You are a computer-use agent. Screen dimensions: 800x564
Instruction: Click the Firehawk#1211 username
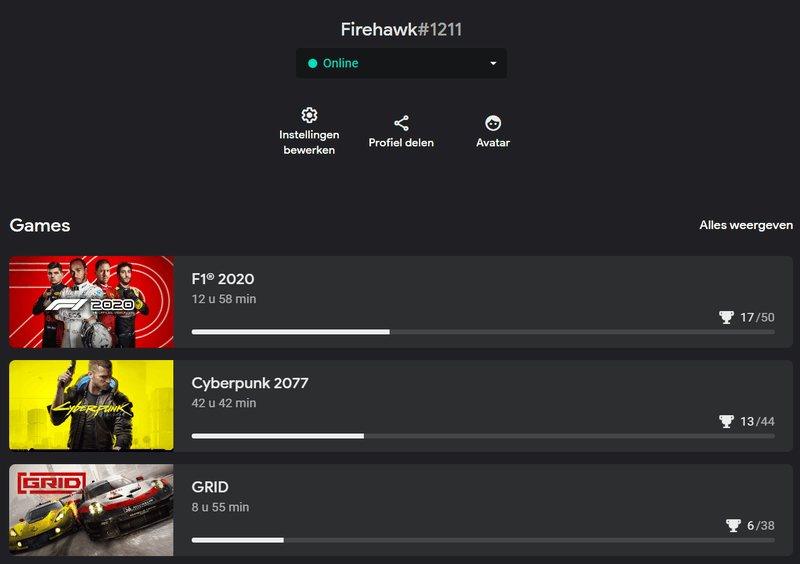401,30
